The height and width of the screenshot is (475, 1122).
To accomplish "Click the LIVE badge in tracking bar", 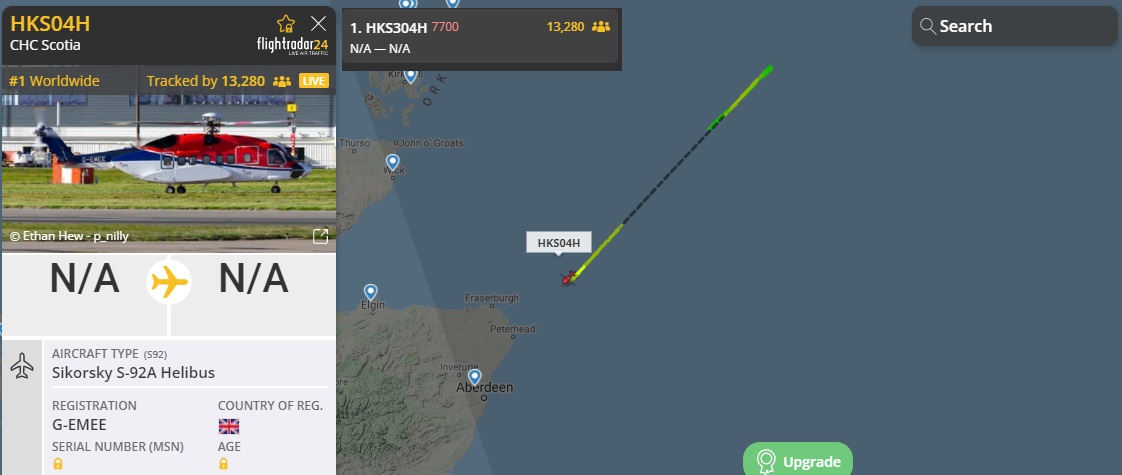I will tap(314, 81).
